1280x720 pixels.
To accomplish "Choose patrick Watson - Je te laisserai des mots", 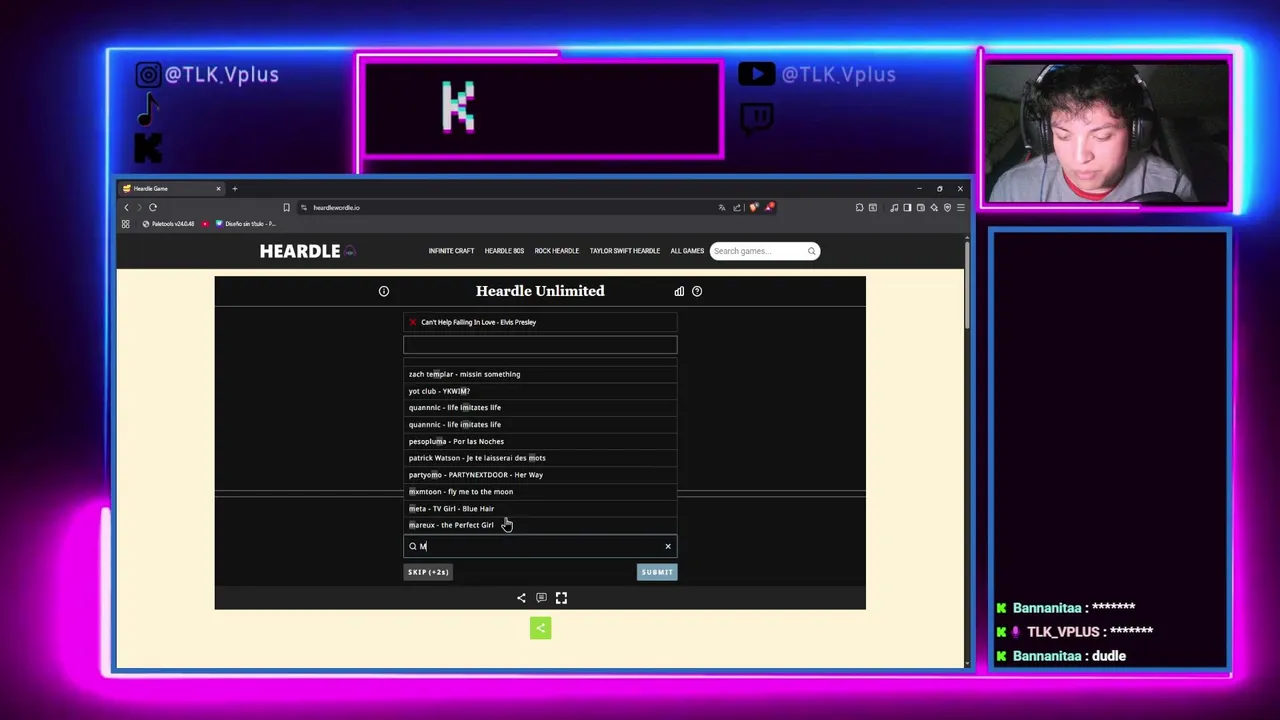I will [x=540, y=458].
